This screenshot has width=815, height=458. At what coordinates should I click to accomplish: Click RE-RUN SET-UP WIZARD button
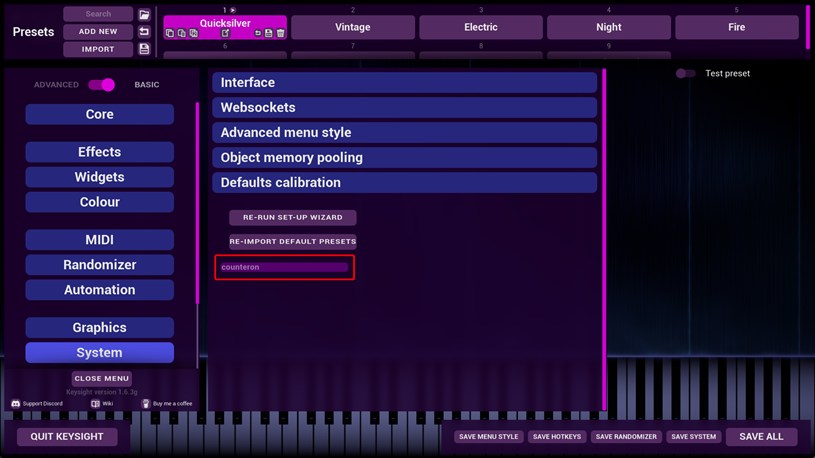pyautogui.click(x=293, y=217)
